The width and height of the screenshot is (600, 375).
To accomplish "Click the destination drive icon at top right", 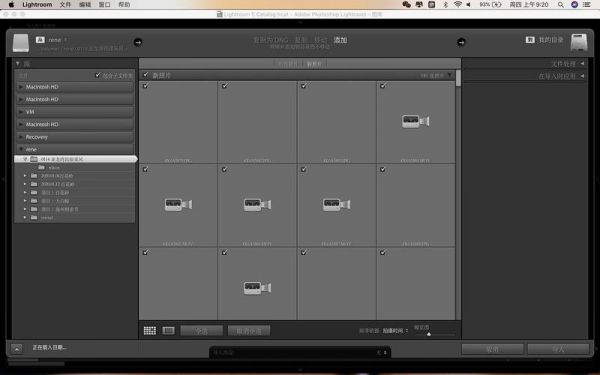I will pos(579,42).
